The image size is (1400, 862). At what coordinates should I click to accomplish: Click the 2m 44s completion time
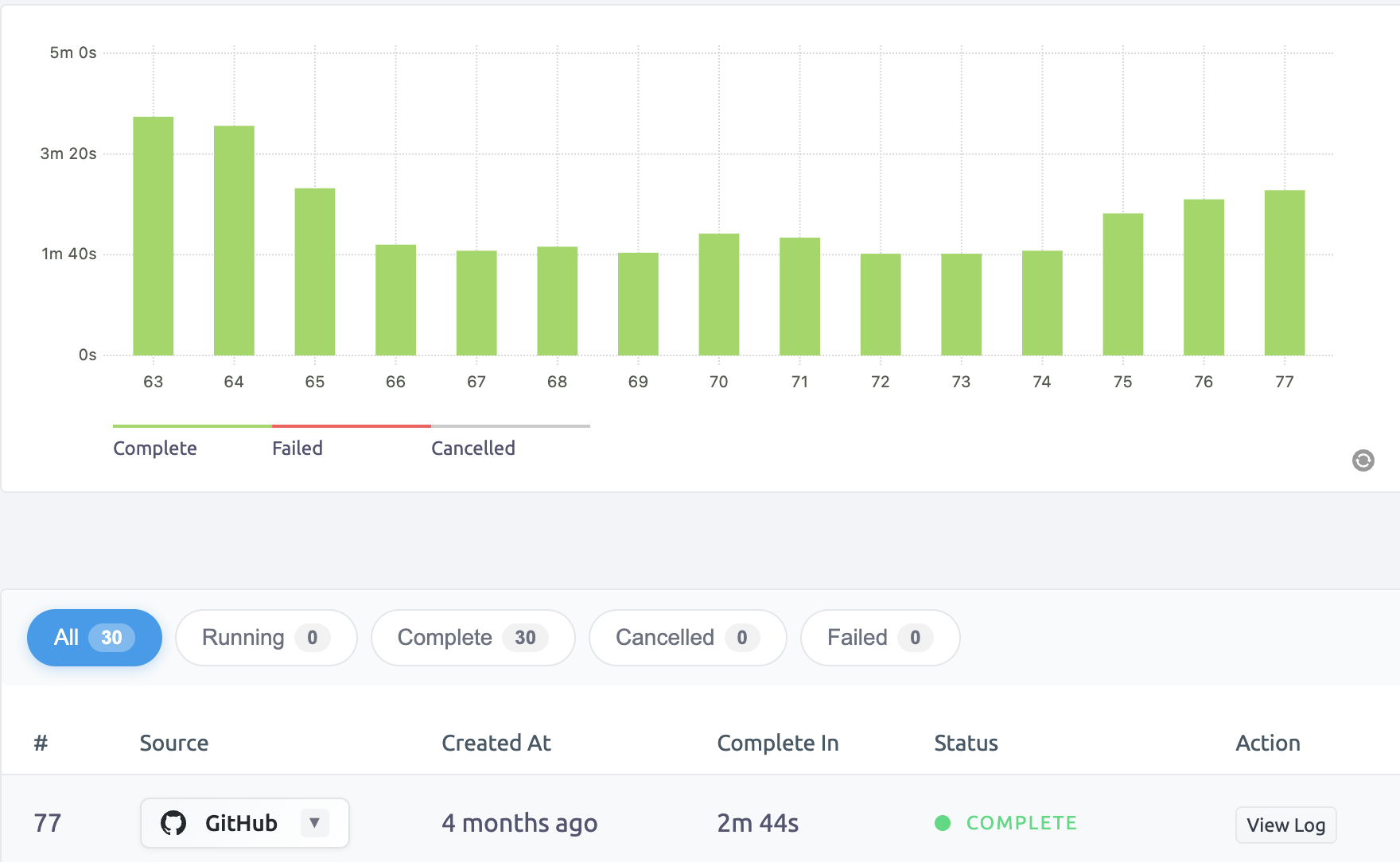tap(757, 823)
